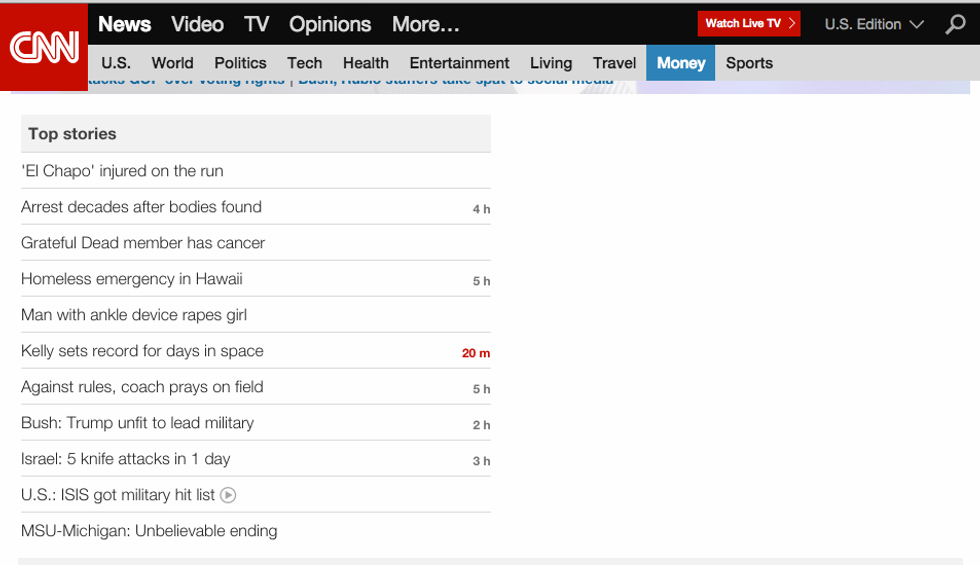Open "Kelly sets record for days in space"

point(142,351)
